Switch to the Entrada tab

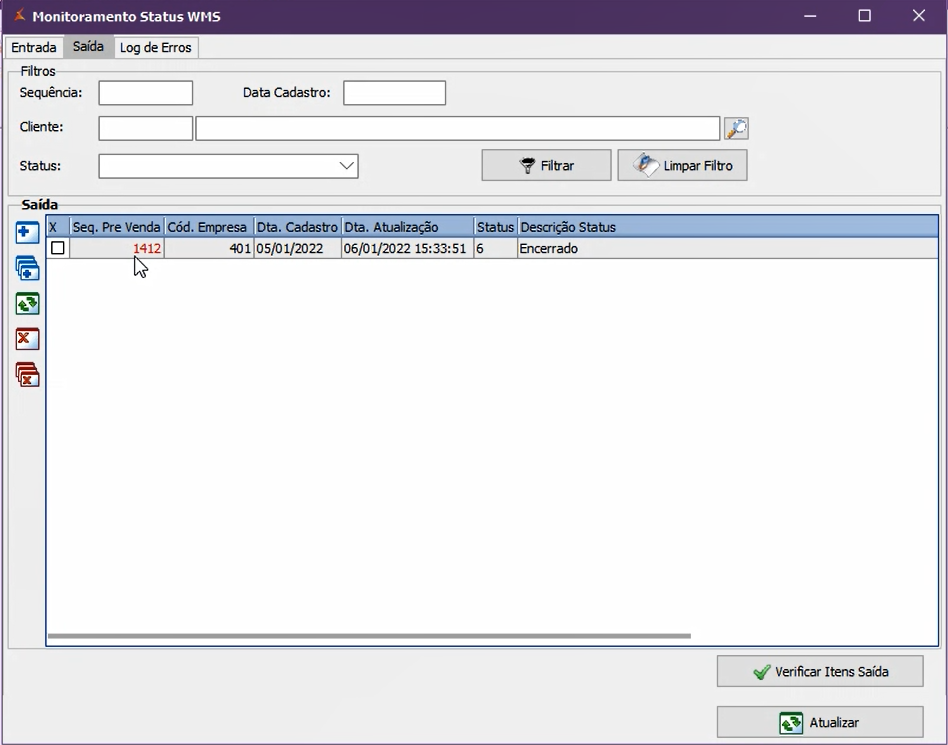pos(34,47)
